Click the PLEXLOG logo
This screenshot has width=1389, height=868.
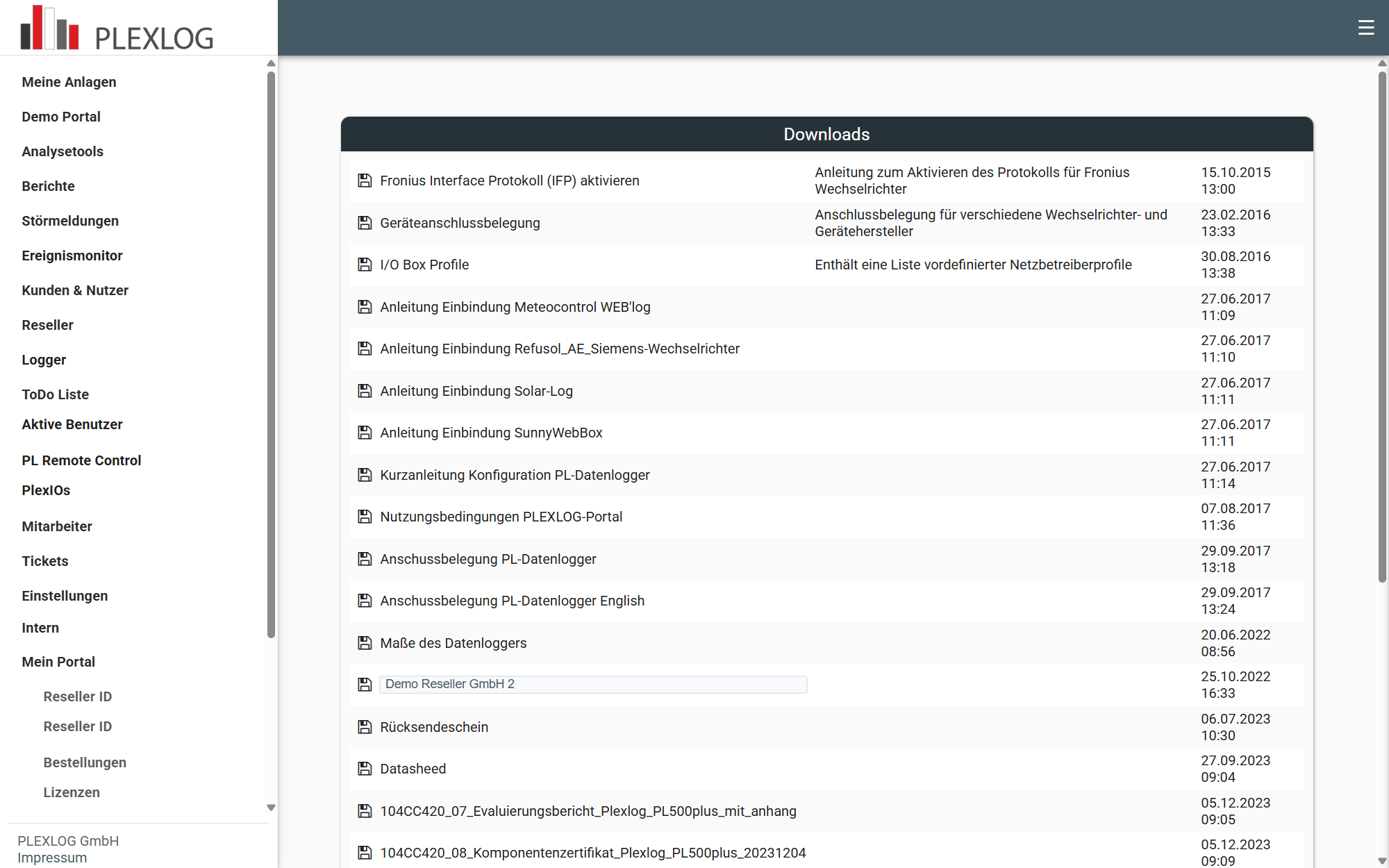point(117,28)
